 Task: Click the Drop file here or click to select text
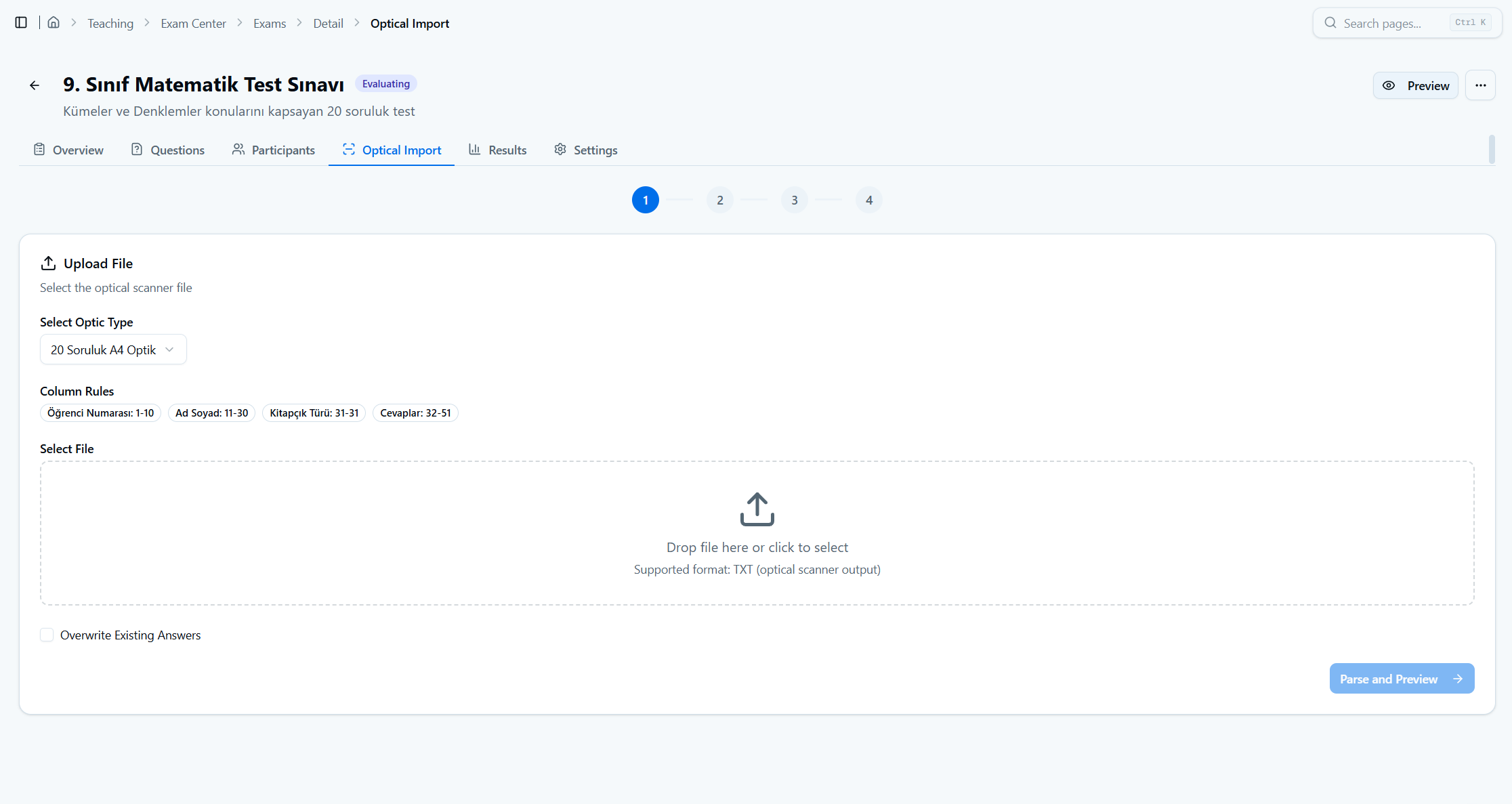point(757,547)
